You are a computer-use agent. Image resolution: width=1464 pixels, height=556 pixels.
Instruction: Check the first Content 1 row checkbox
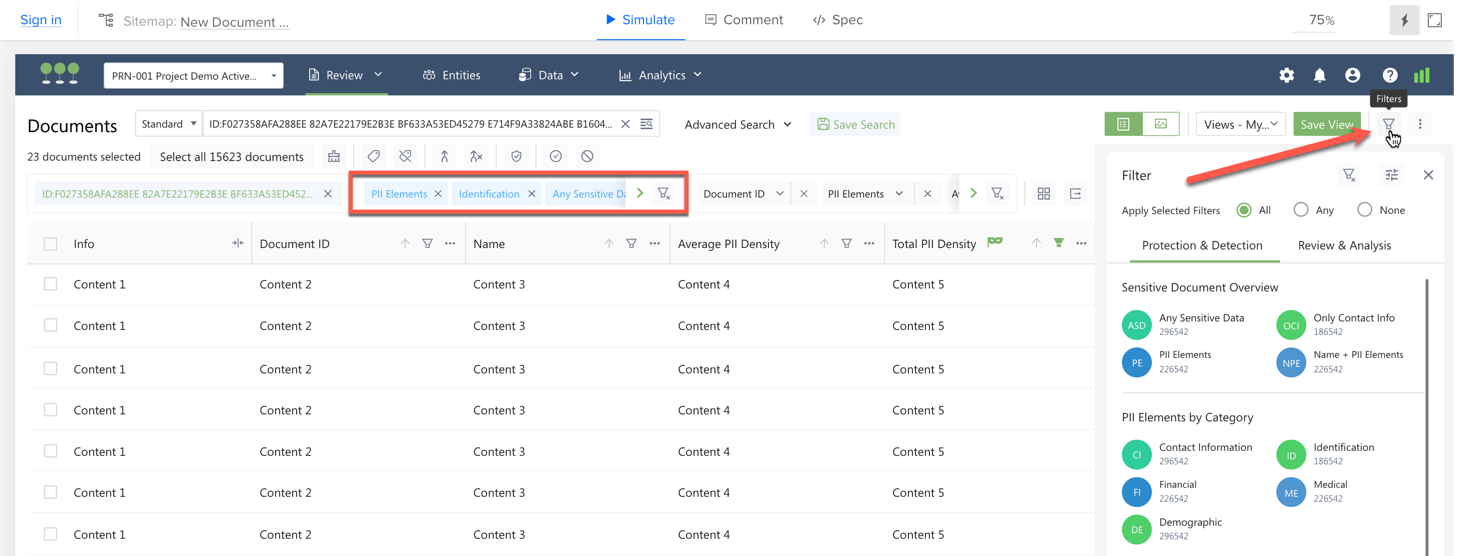[50, 284]
